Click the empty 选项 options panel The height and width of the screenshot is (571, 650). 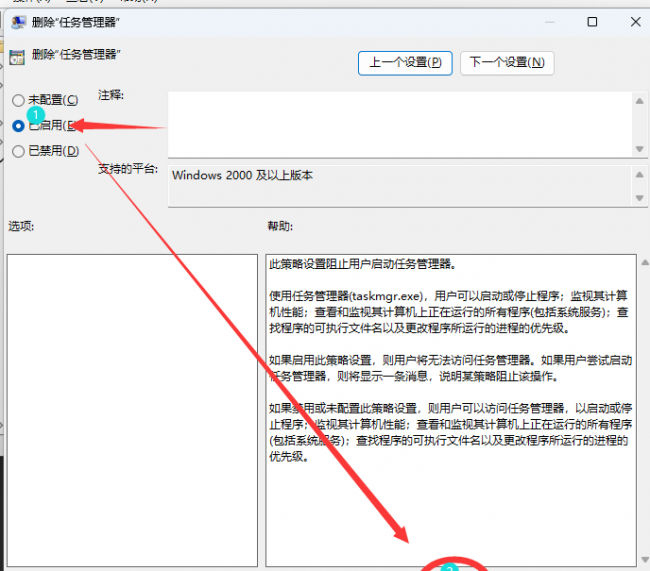(132, 410)
